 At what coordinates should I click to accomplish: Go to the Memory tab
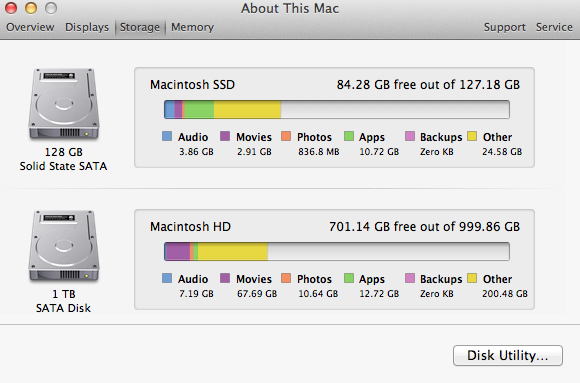pyautogui.click(x=192, y=27)
